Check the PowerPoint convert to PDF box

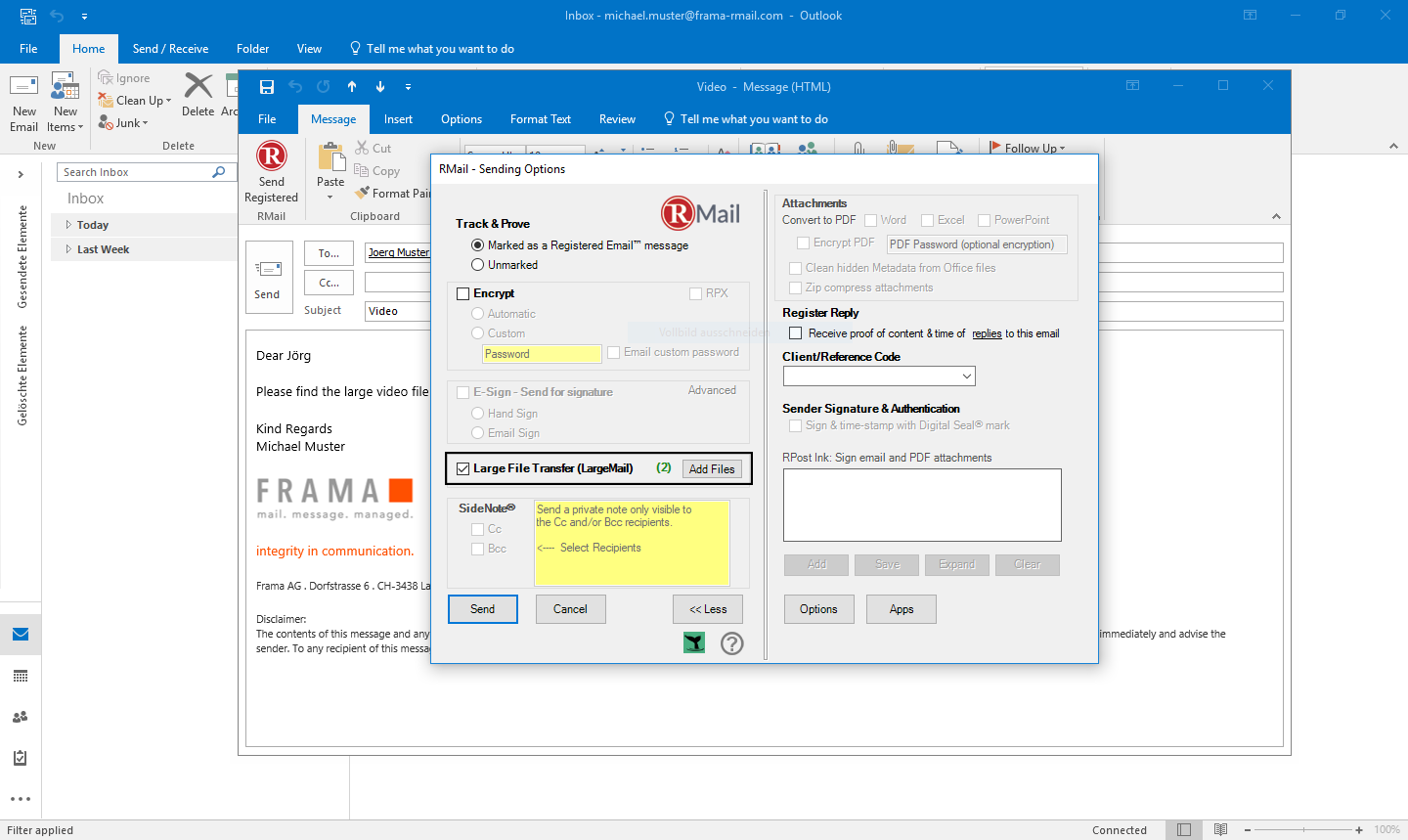click(985, 220)
